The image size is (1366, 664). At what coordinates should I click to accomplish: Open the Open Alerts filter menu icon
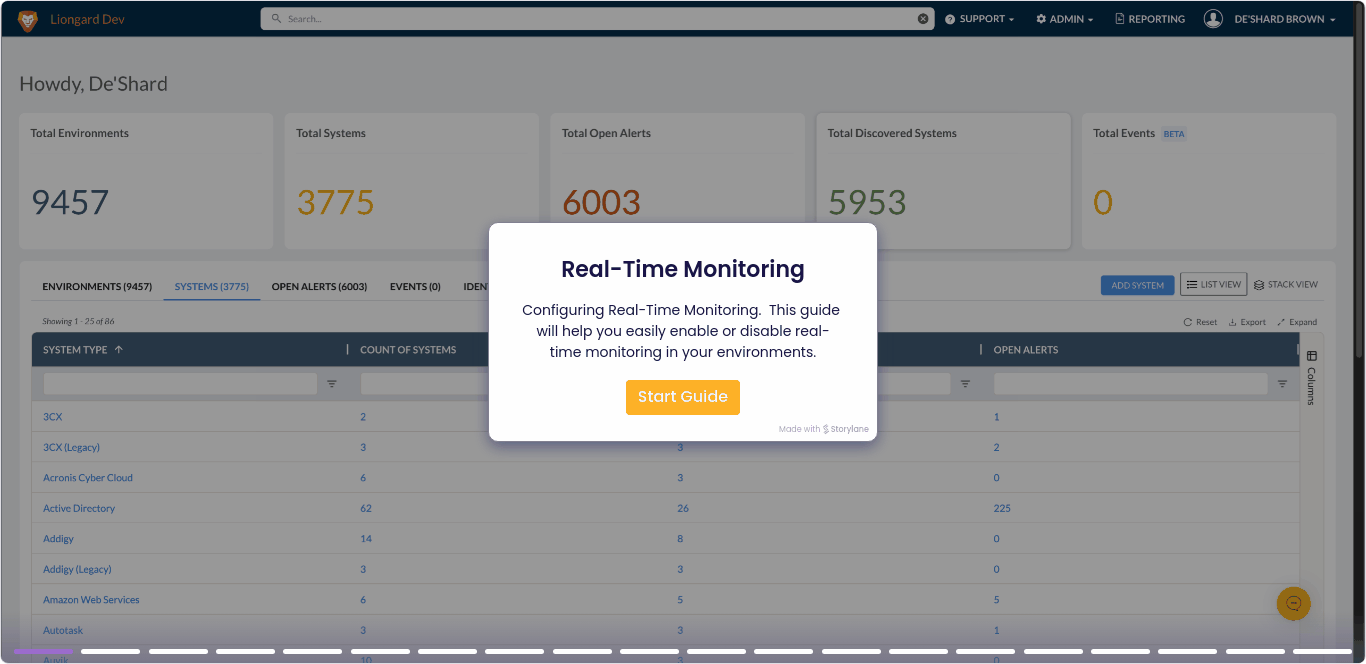pos(1282,383)
